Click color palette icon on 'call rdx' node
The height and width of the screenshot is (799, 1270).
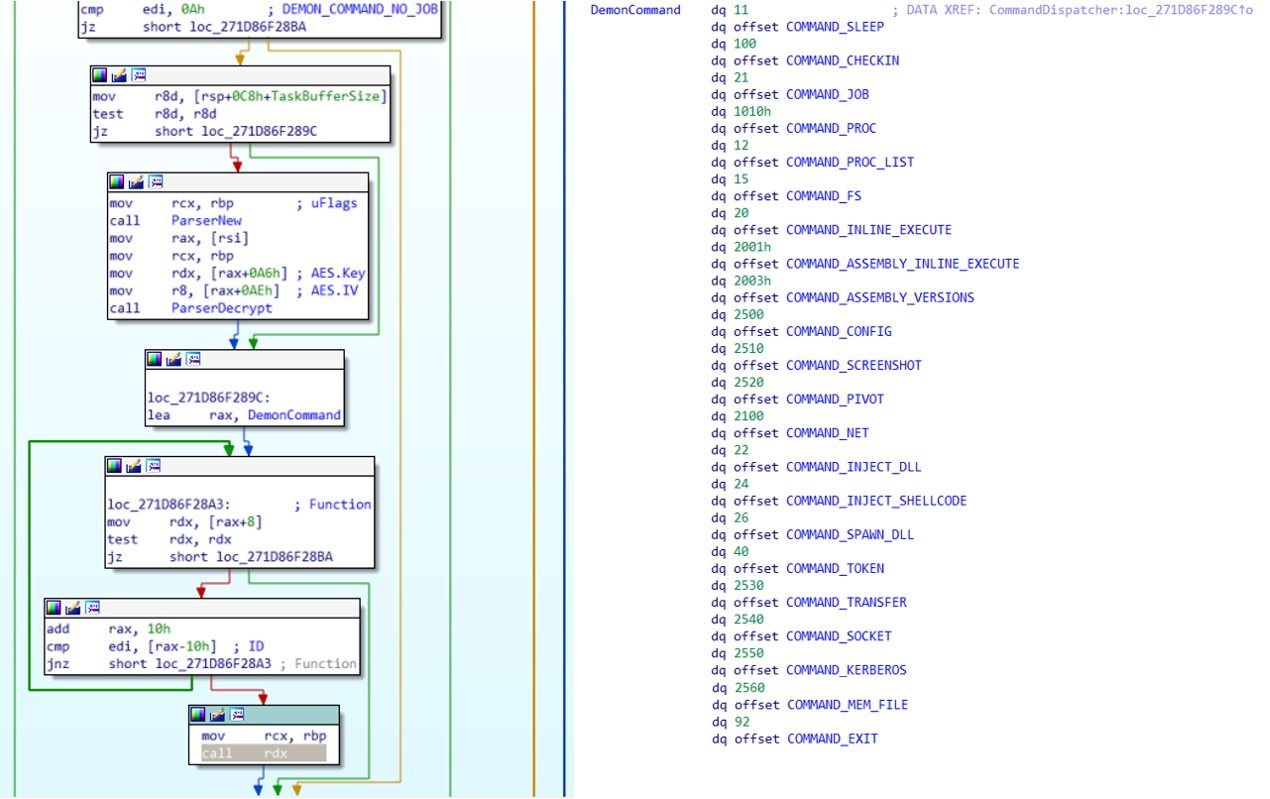click(199, 714)
